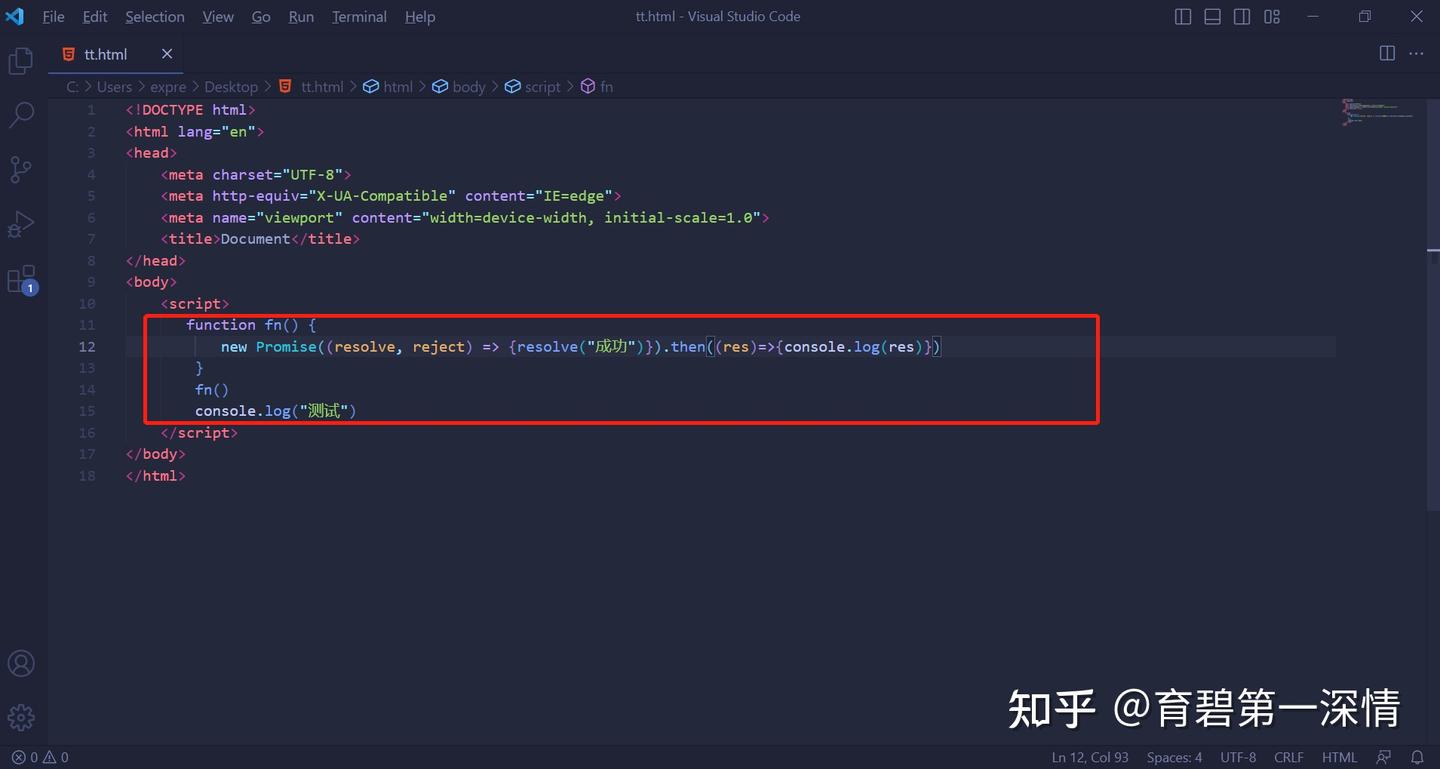Screen dimensions: 1440x769
Task: Click the expre breadcrumb segment
Action: (x=168, y=87)
